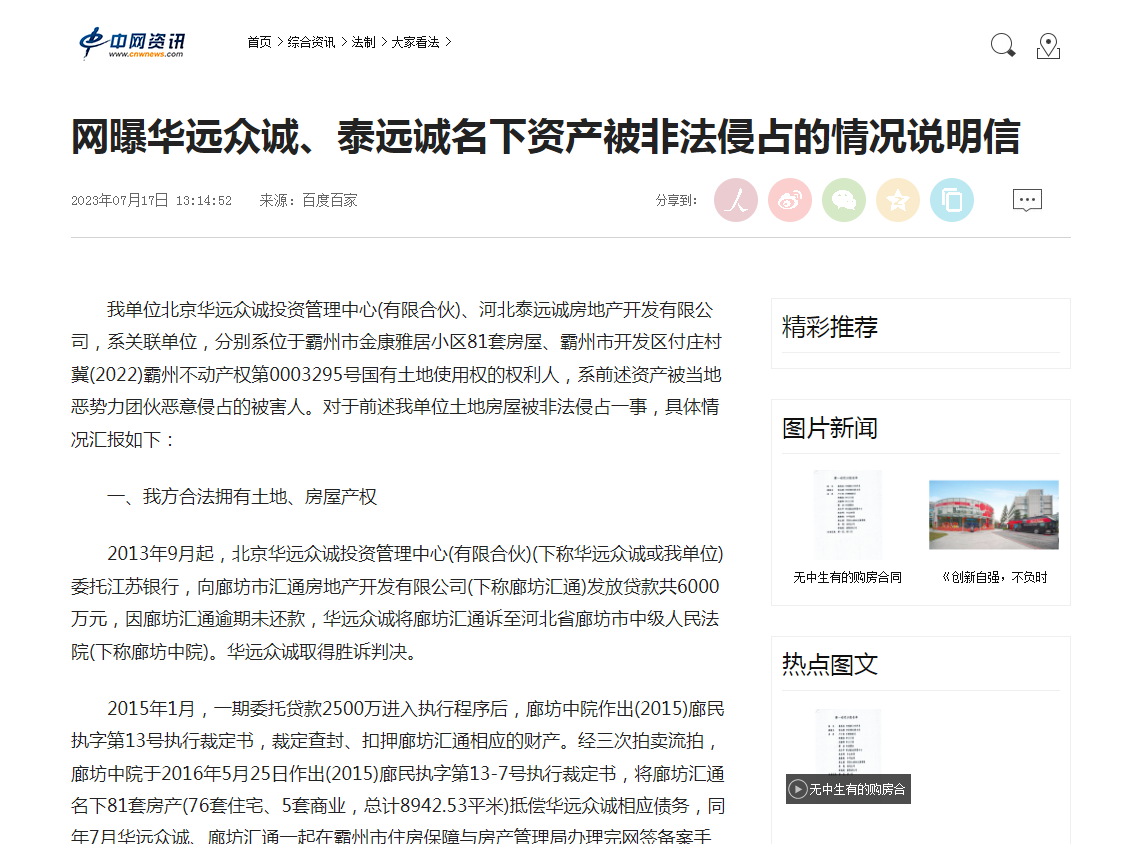This screenshot has width=1147, height=844.
Task: Share to 人民微博 pink icon
Action: tap(736, 200)
